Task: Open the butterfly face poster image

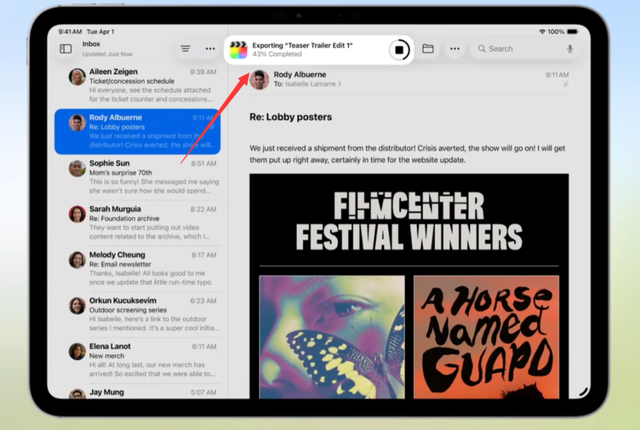Action: pyautogui.click(x=332, y=337)
